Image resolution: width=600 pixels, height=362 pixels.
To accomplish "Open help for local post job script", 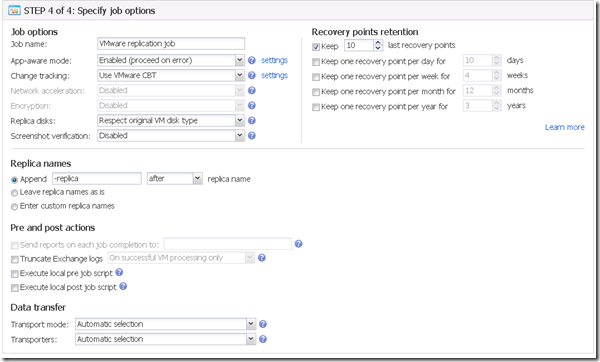I will (123, 286).
